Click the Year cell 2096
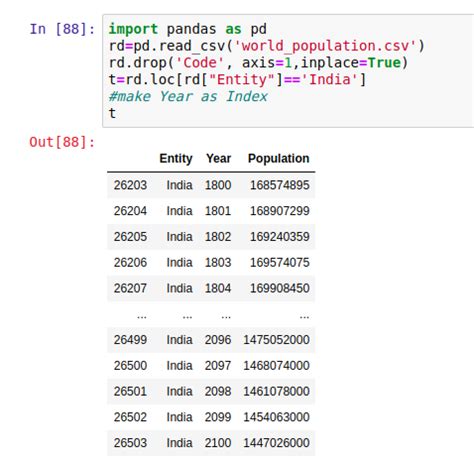 tap(218, 340)
